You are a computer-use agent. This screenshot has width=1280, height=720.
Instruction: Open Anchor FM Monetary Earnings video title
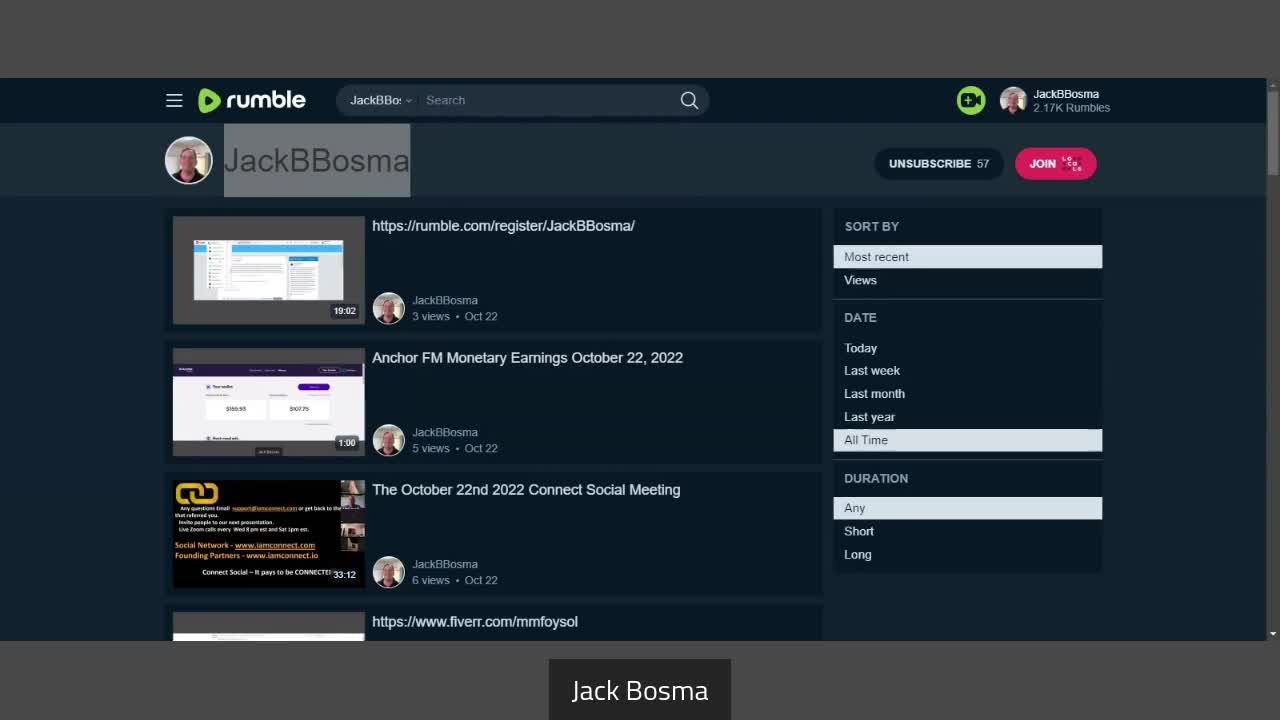point(527,358)
